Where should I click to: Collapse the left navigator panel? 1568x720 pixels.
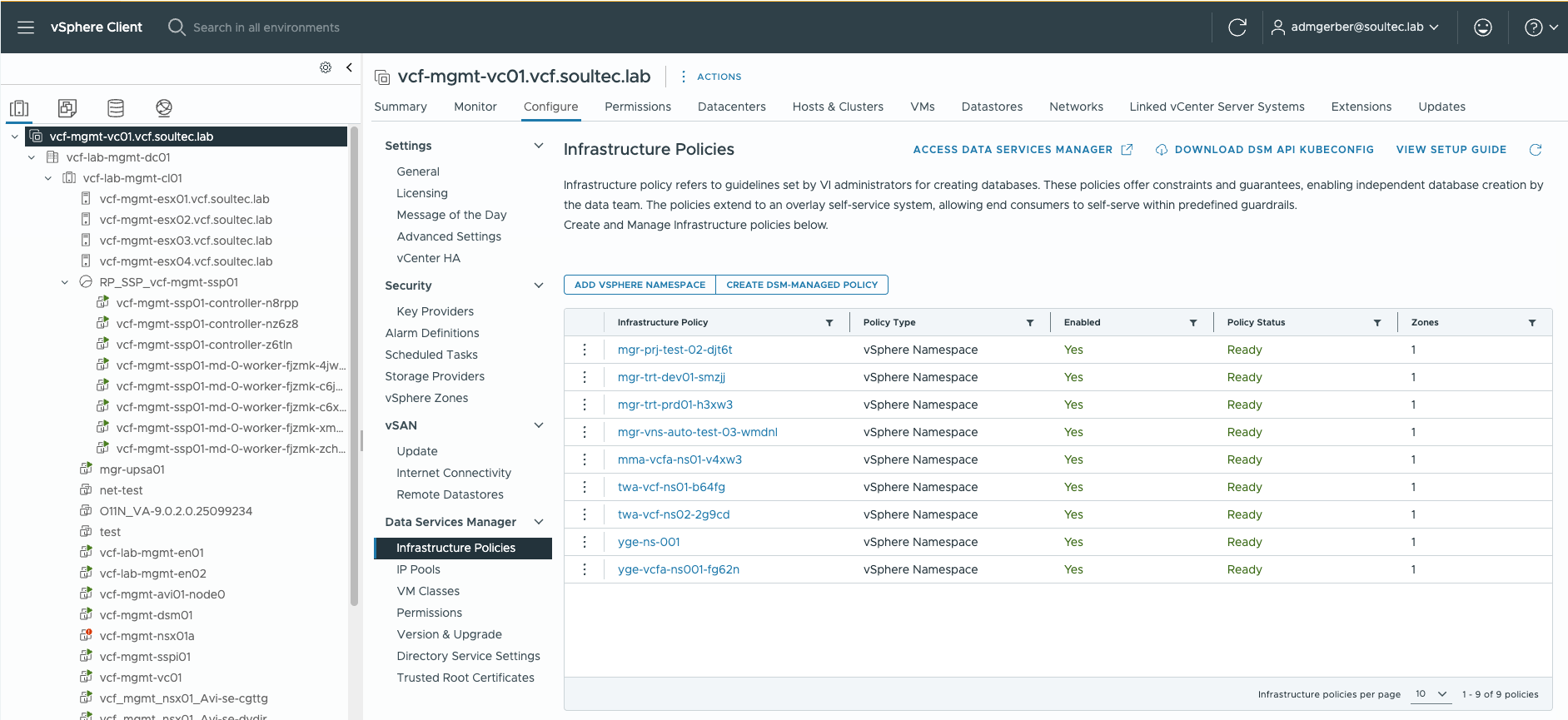coord(349,67)
